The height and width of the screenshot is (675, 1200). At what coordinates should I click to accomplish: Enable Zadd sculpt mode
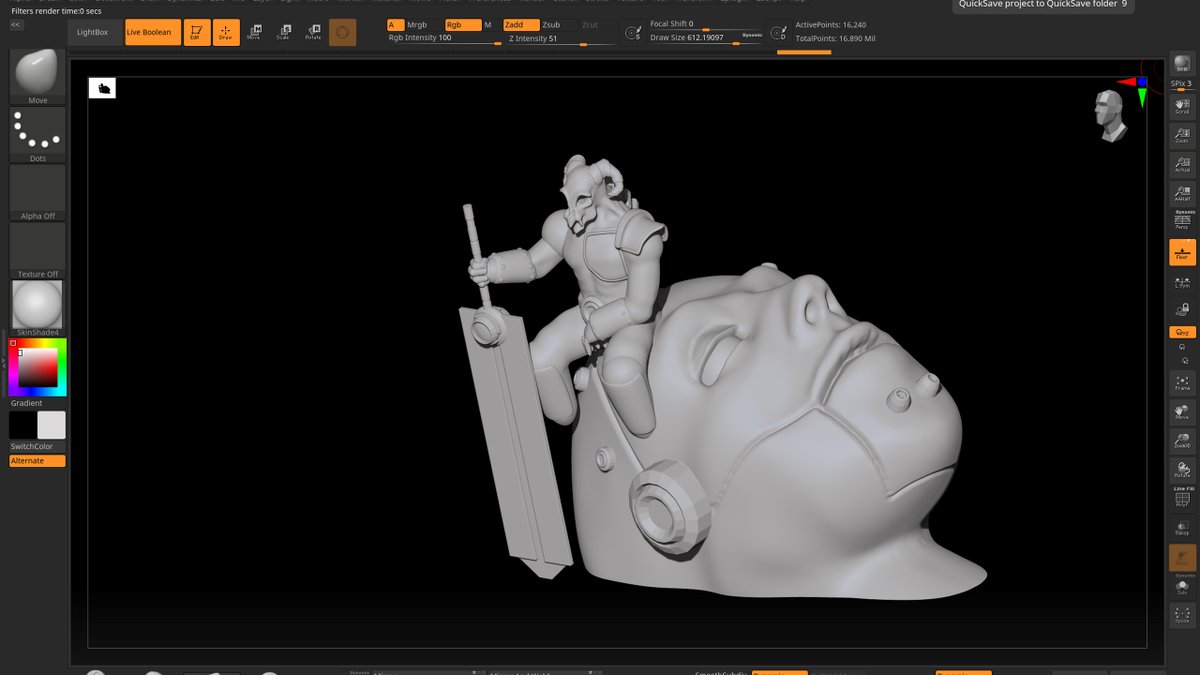click(x=521, y=24)
